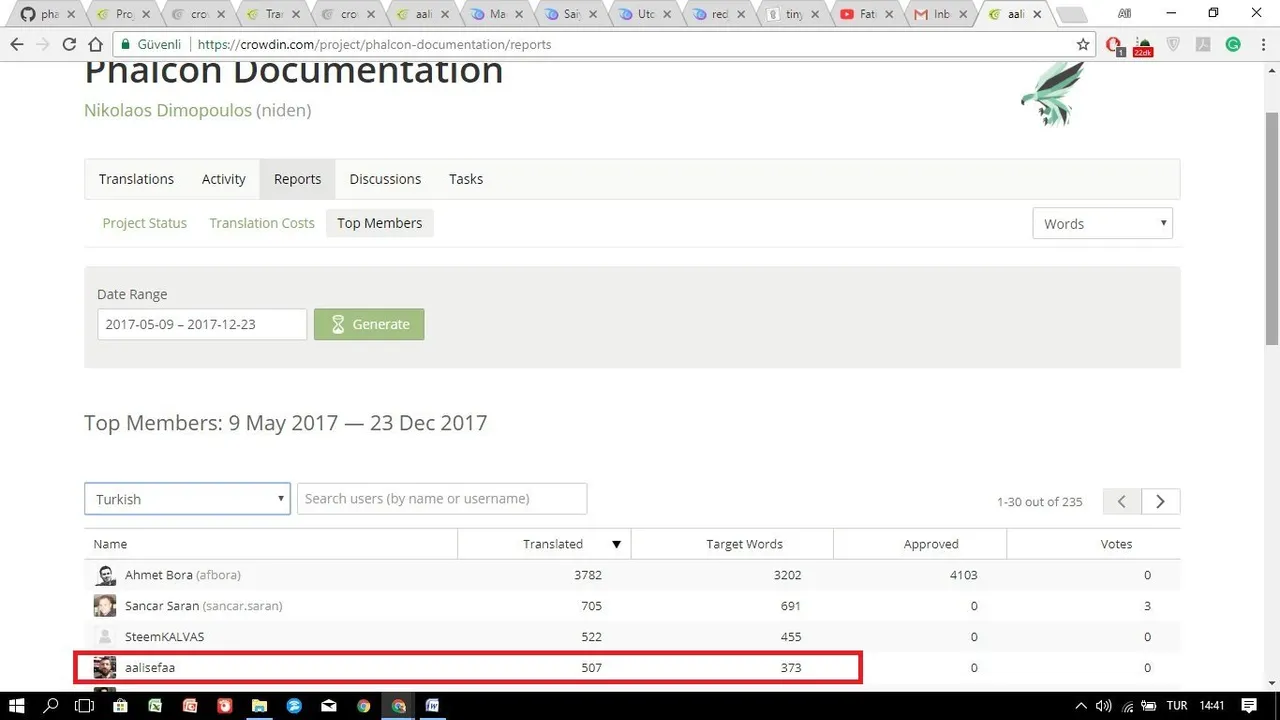Open Action Center notifications icon
The width and height of the screenshot is (1280, 720).
[1249, 706]
